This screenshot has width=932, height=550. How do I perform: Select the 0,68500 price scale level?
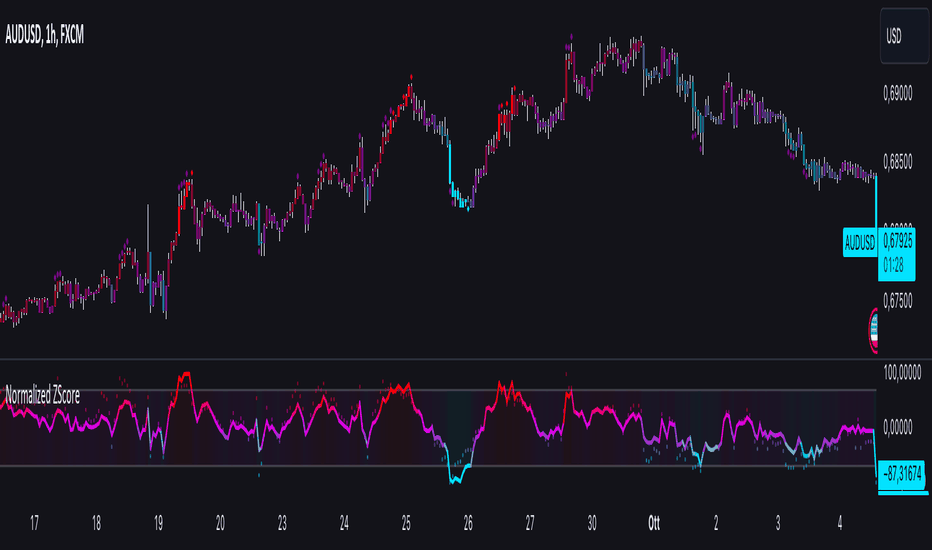pos(898,162)
